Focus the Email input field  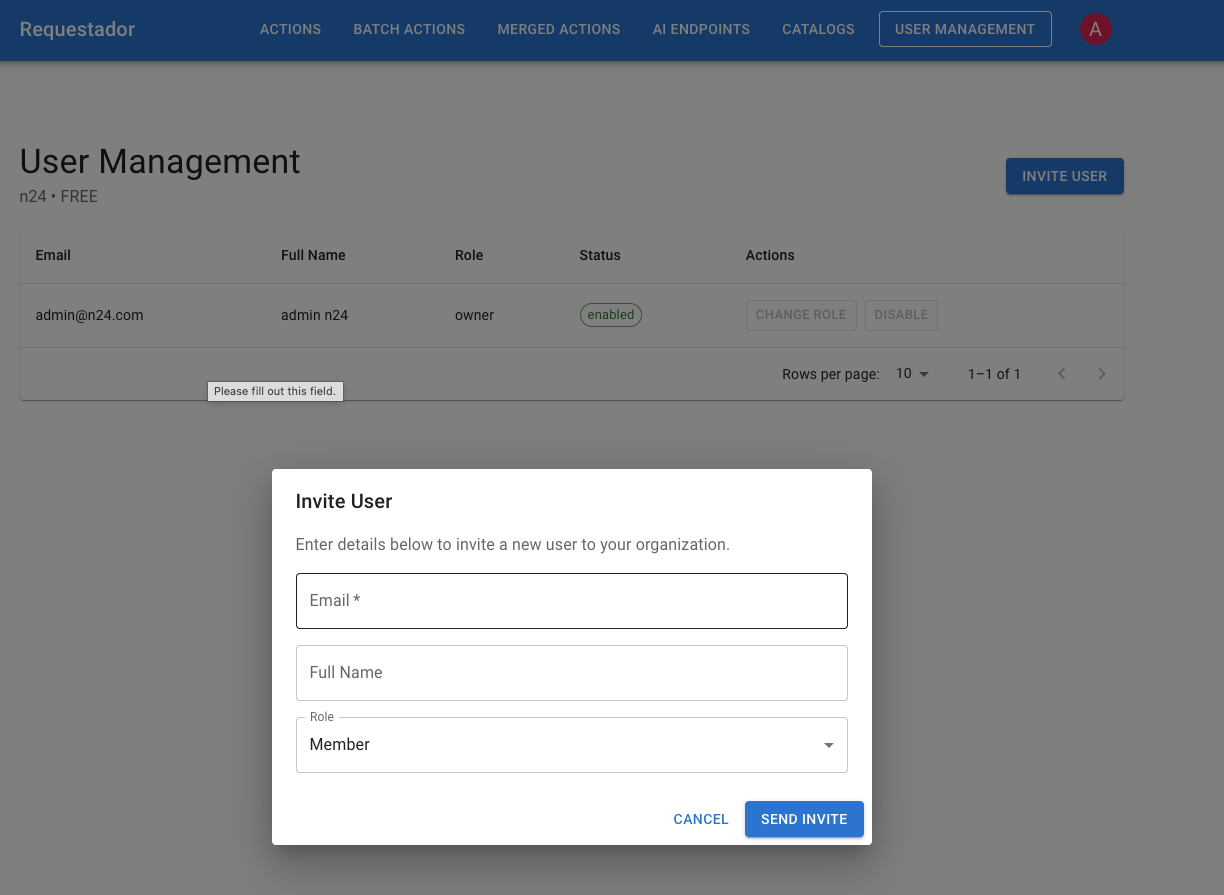click(571, 601)
